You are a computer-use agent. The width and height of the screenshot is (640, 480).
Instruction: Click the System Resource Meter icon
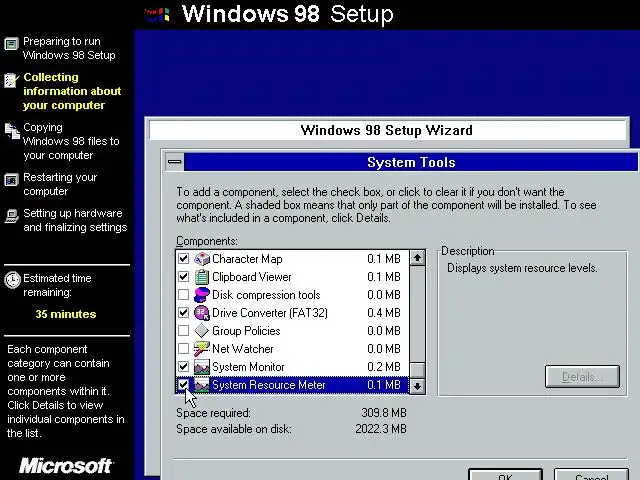click(x=202, y=384)
